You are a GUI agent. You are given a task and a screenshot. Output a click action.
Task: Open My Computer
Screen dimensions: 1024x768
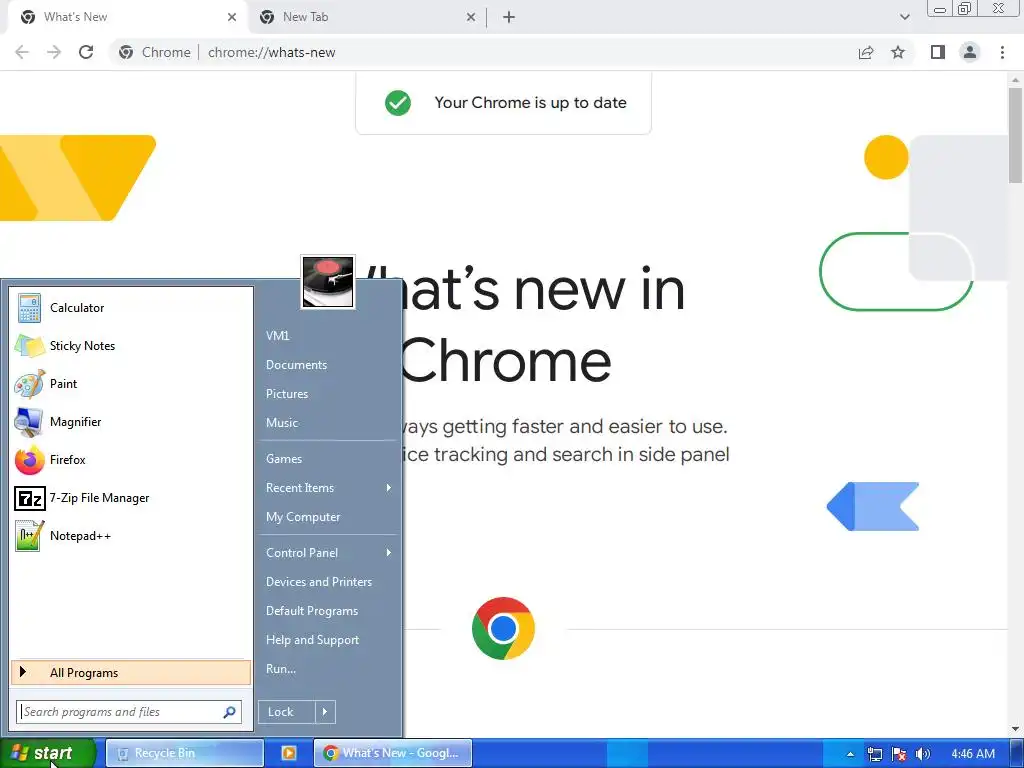tap(328, 517)
